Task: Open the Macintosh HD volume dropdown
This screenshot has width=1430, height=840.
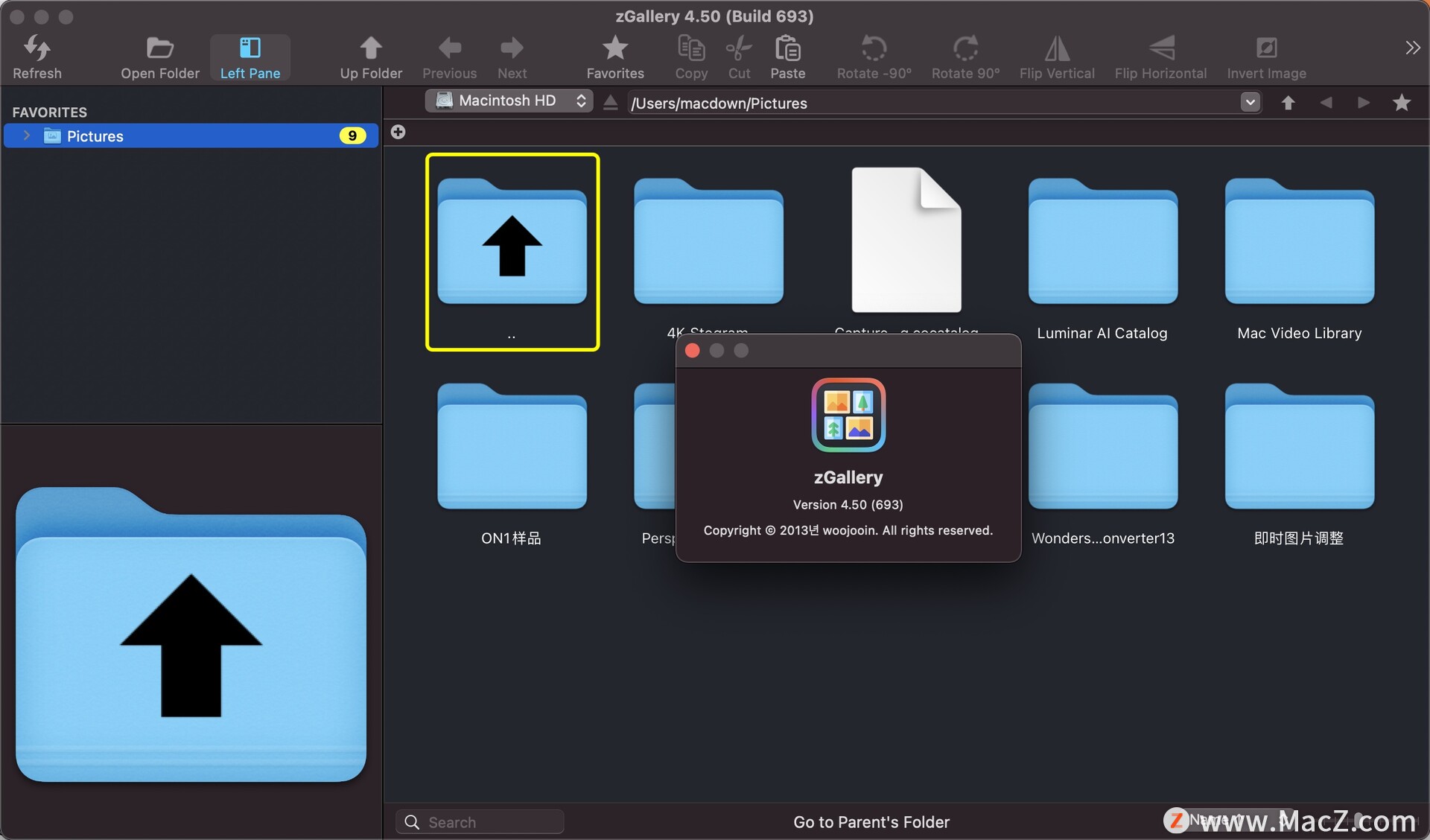Action: pos(509,101)
